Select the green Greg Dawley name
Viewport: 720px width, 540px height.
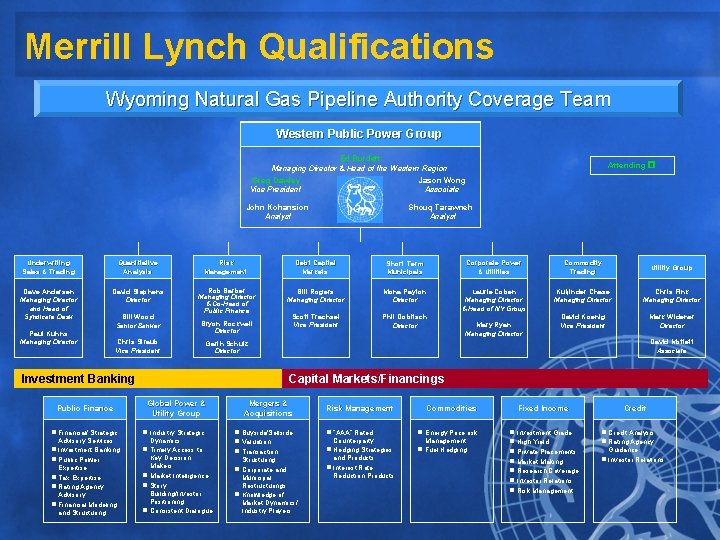coord(276,180)
